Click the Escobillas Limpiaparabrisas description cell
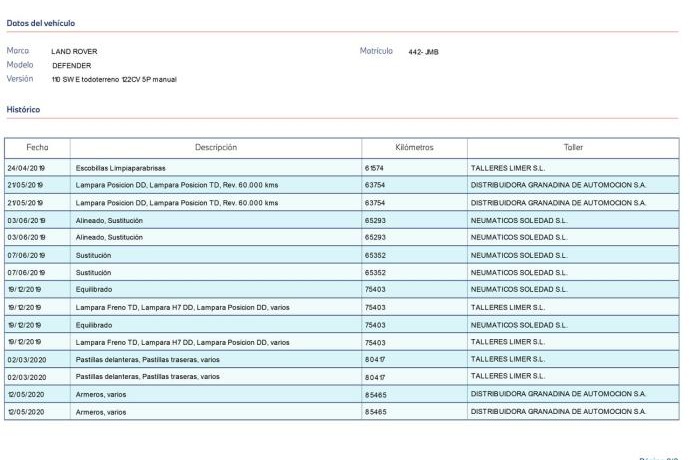This screenshot has width=690, height=460. [120, 168]
